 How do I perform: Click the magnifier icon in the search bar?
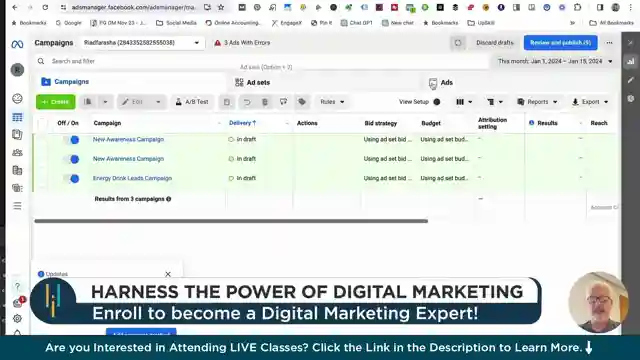coord(41,61)
